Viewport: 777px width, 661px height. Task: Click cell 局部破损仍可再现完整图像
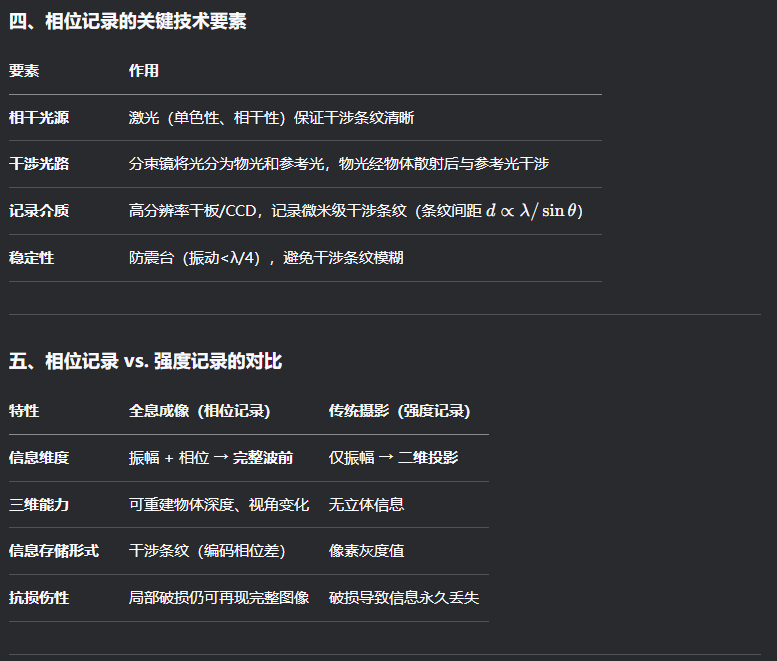pos(219,598)
